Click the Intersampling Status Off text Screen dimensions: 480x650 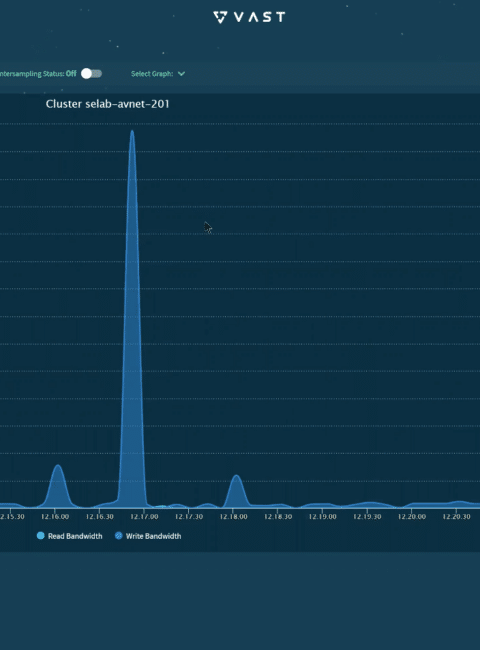click(38, 74)
